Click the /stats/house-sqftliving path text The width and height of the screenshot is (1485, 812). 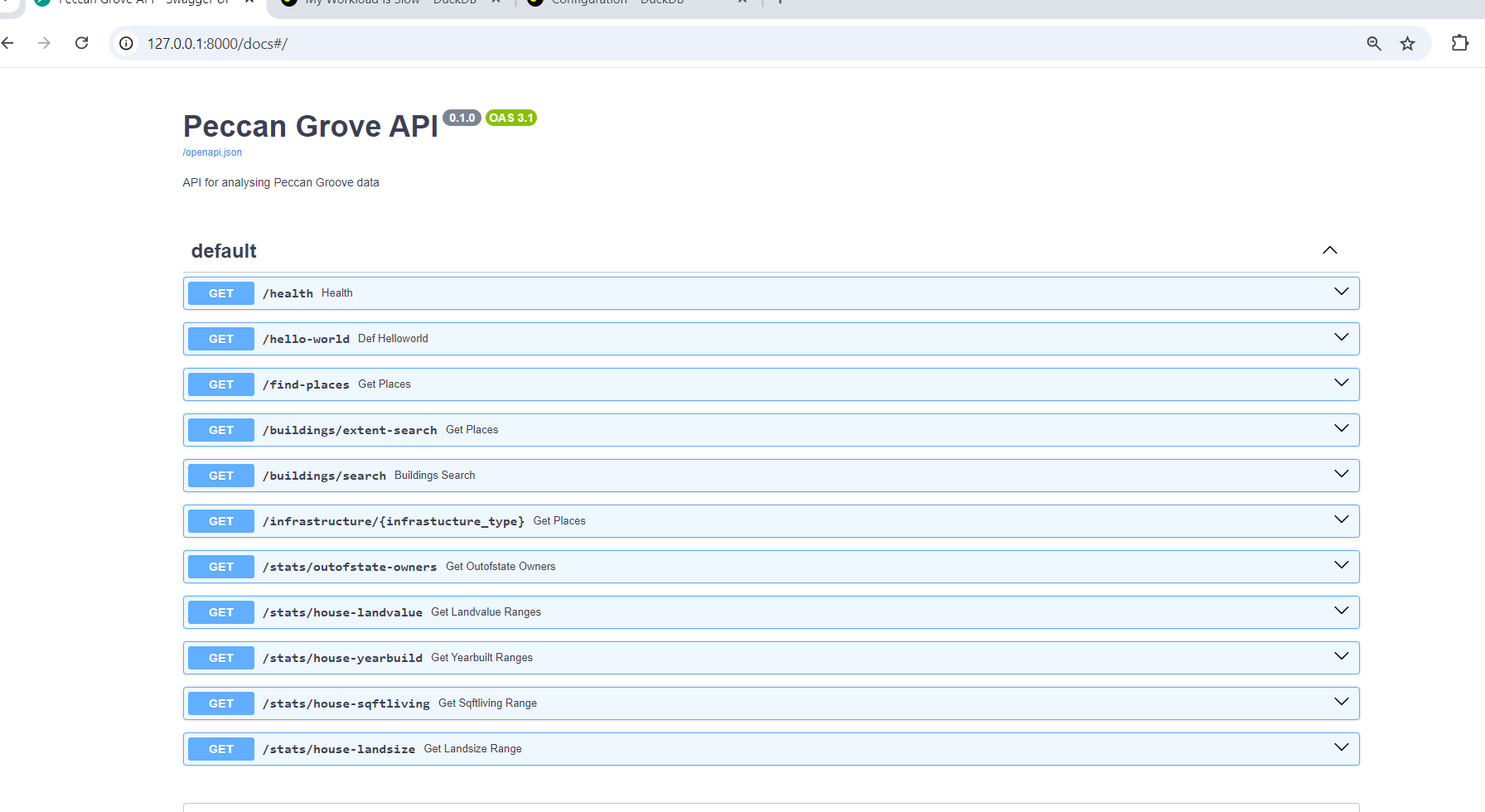tap(346, 703)
